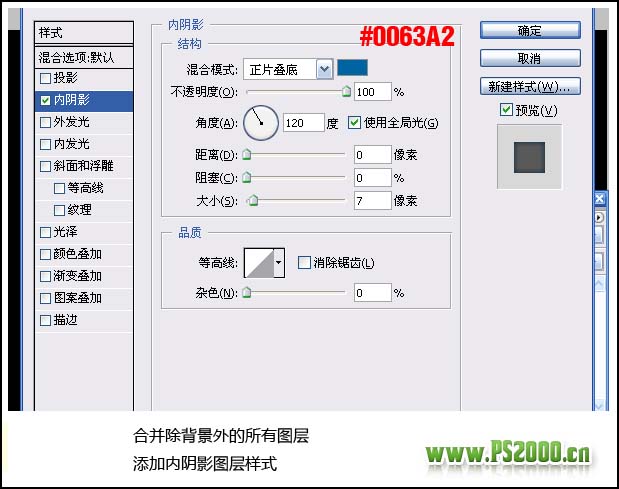
Task: Enable the 内发光 inner glow checkbox
Action: 45,144
